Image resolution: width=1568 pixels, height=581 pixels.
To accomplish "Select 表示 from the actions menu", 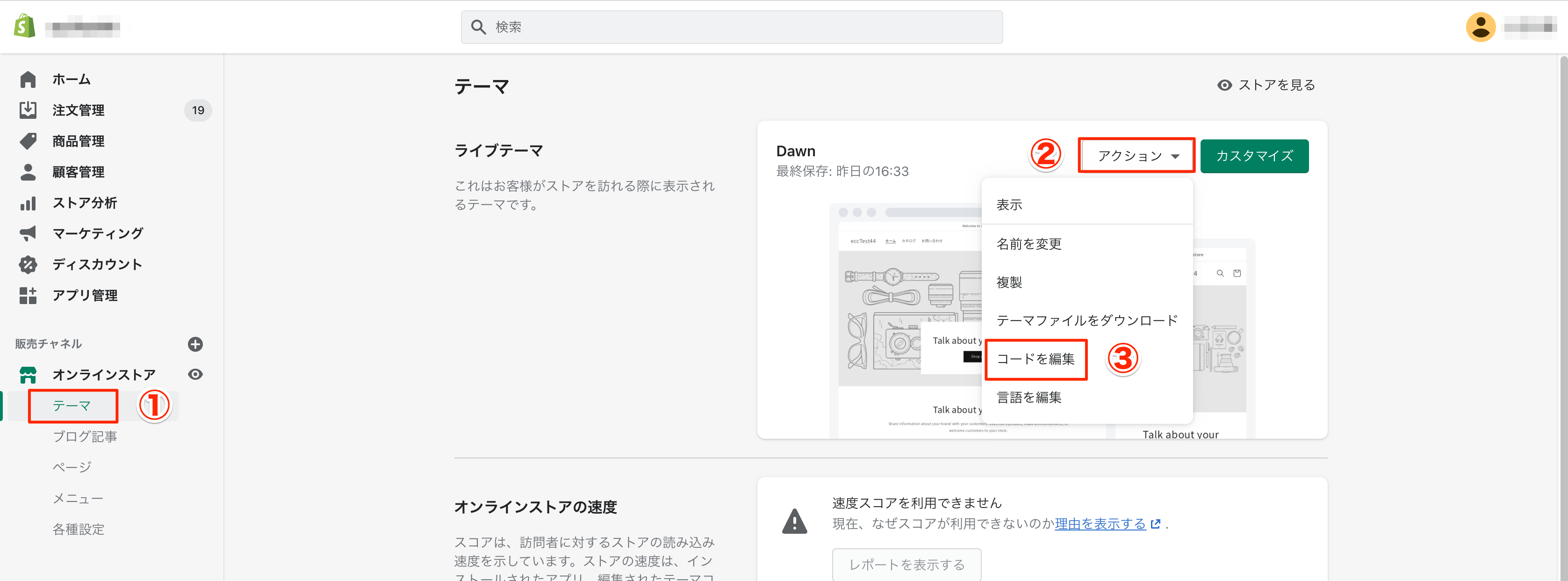I will 1087,204.
